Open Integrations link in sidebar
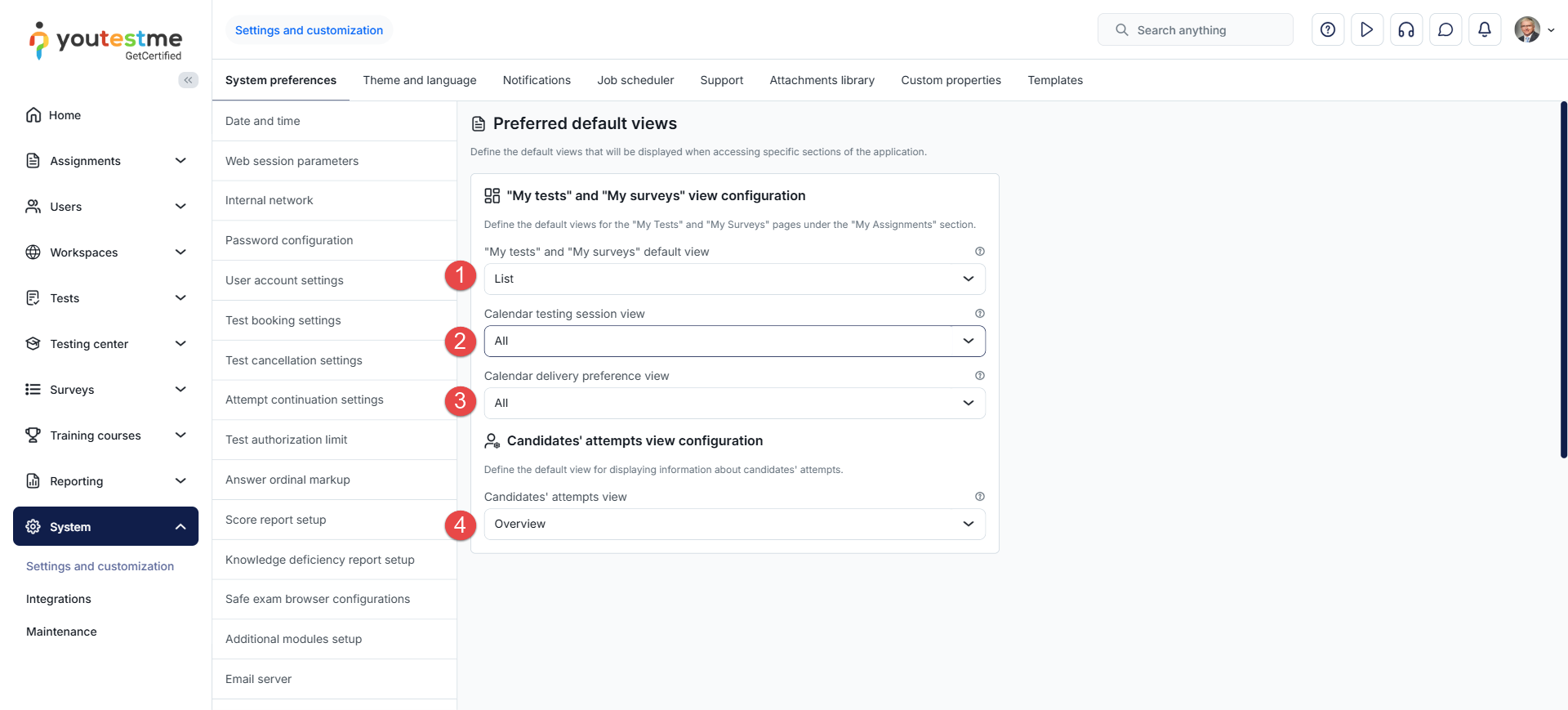The width and height of the screenshot is (1568, 710). (59, 599)
